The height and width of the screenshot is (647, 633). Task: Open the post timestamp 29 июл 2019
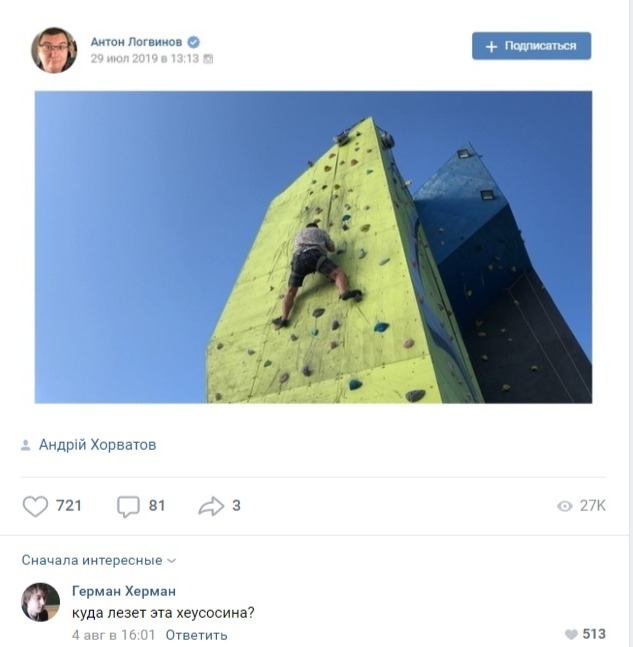click(x=145, y=59)
